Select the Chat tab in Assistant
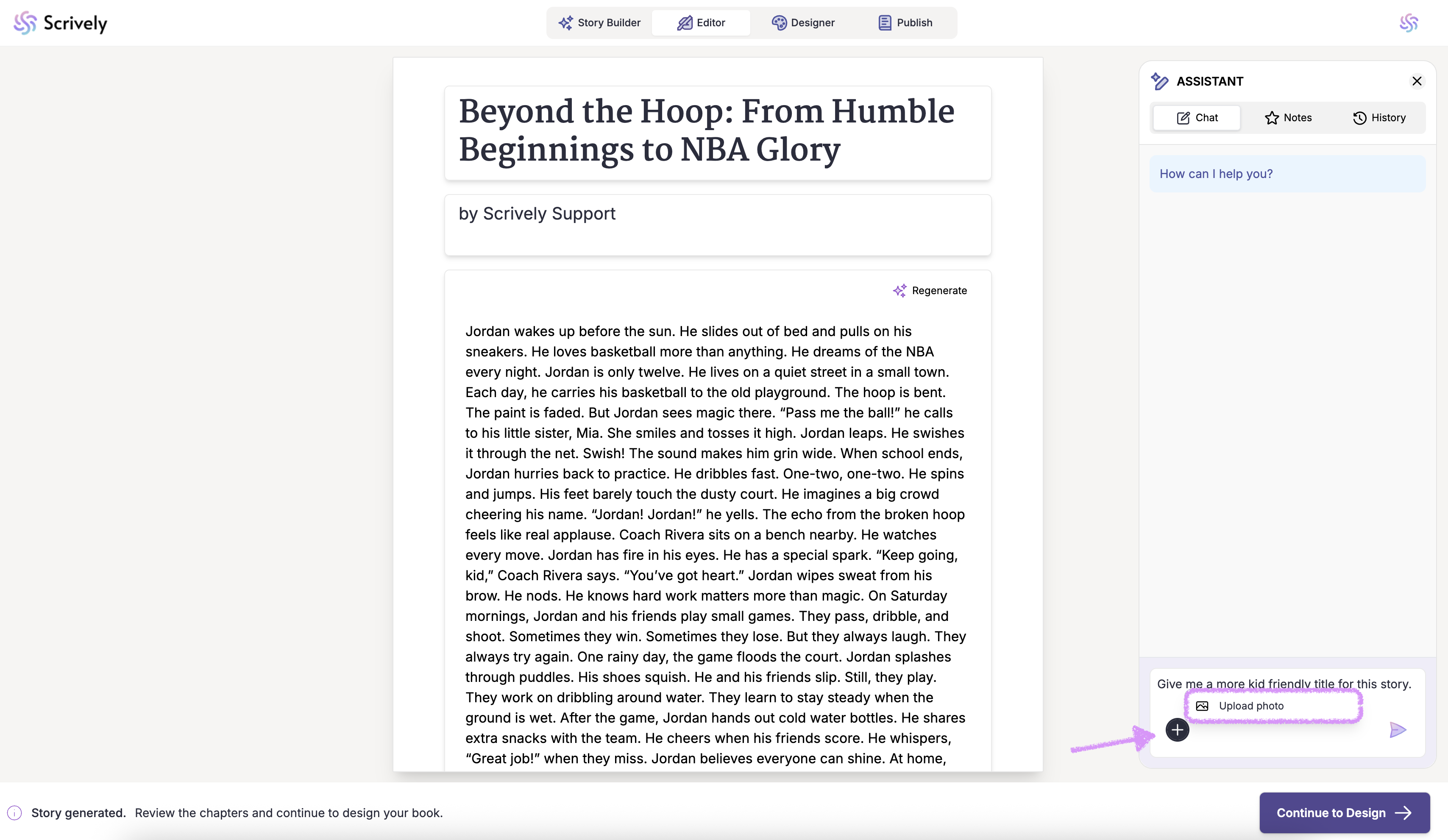 [x=1197, y=118]
